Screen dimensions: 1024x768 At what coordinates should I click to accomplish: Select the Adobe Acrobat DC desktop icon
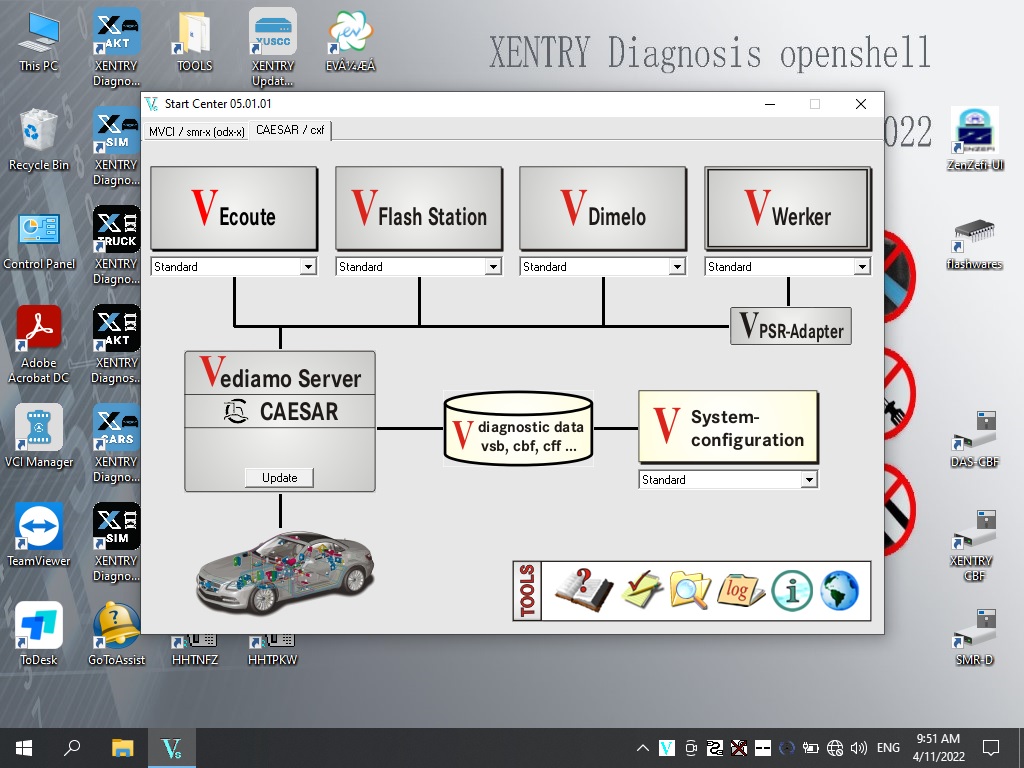39,345
